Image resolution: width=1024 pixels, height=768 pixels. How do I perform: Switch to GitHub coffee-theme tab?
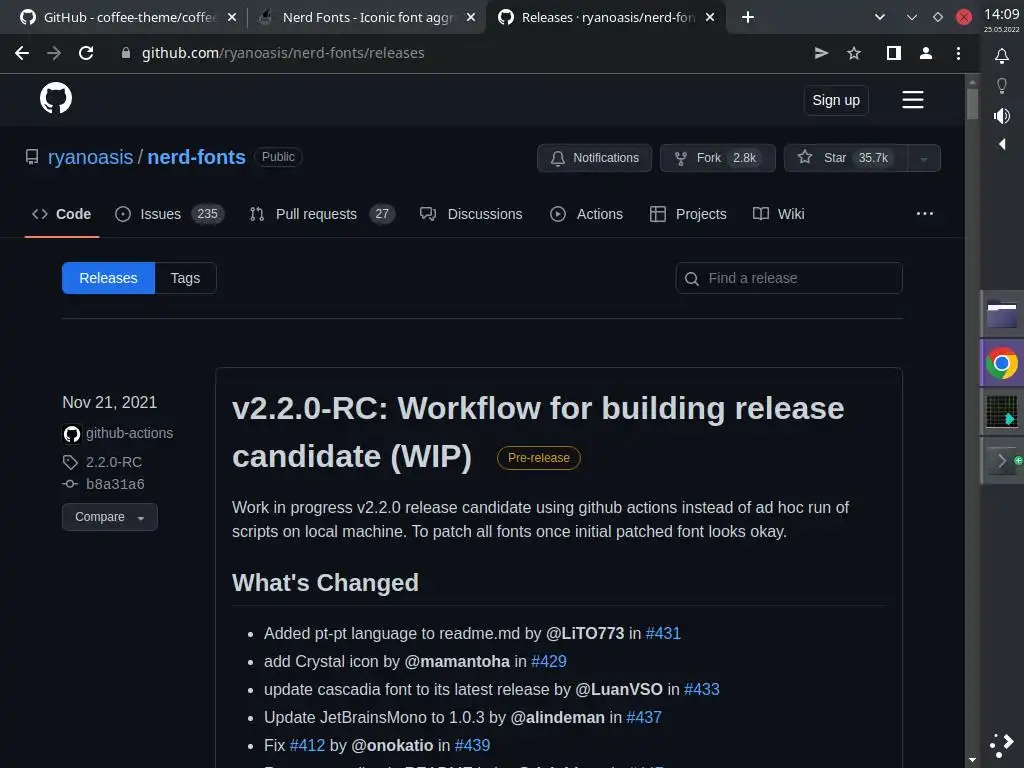coord(130,17)
